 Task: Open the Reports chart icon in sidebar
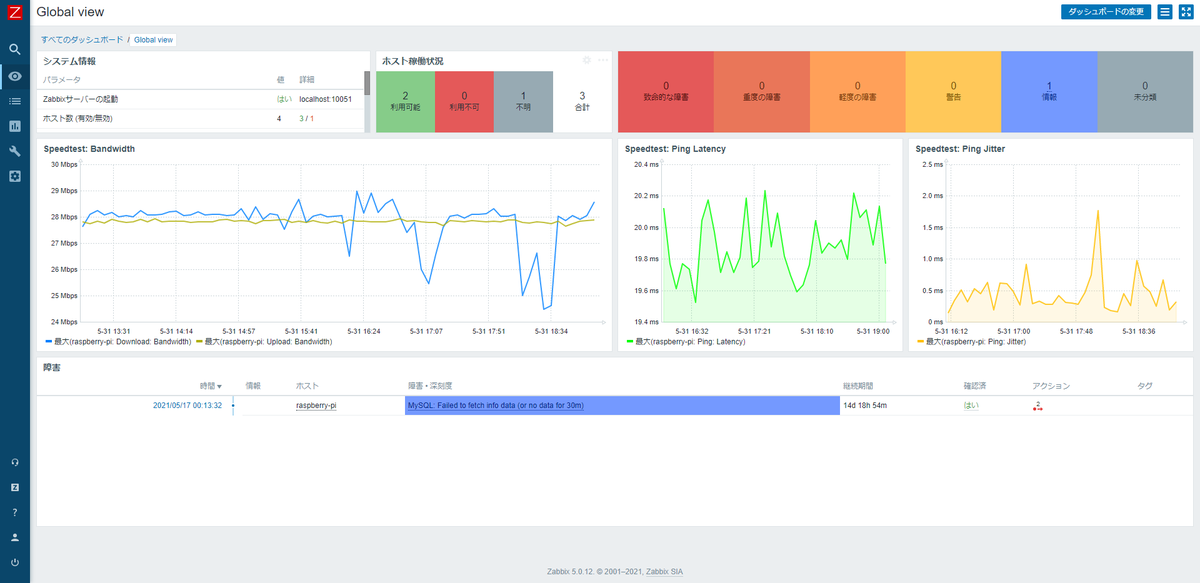(14, 126)
